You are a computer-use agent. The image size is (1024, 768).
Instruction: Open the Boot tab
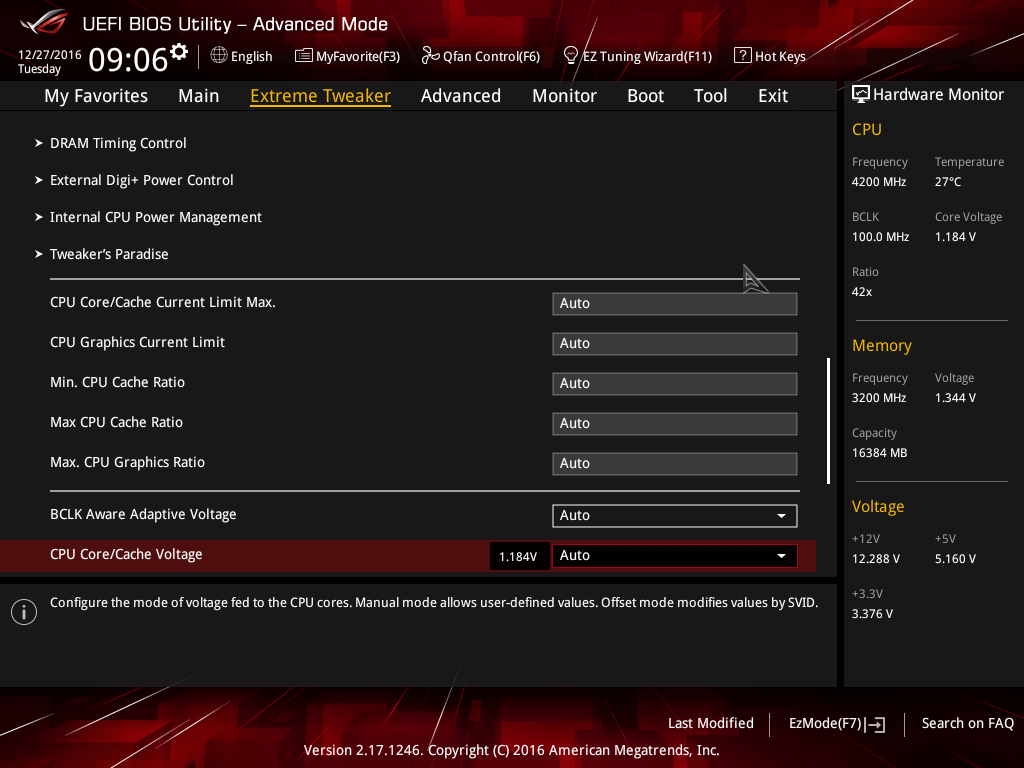[x=645, y=96]
